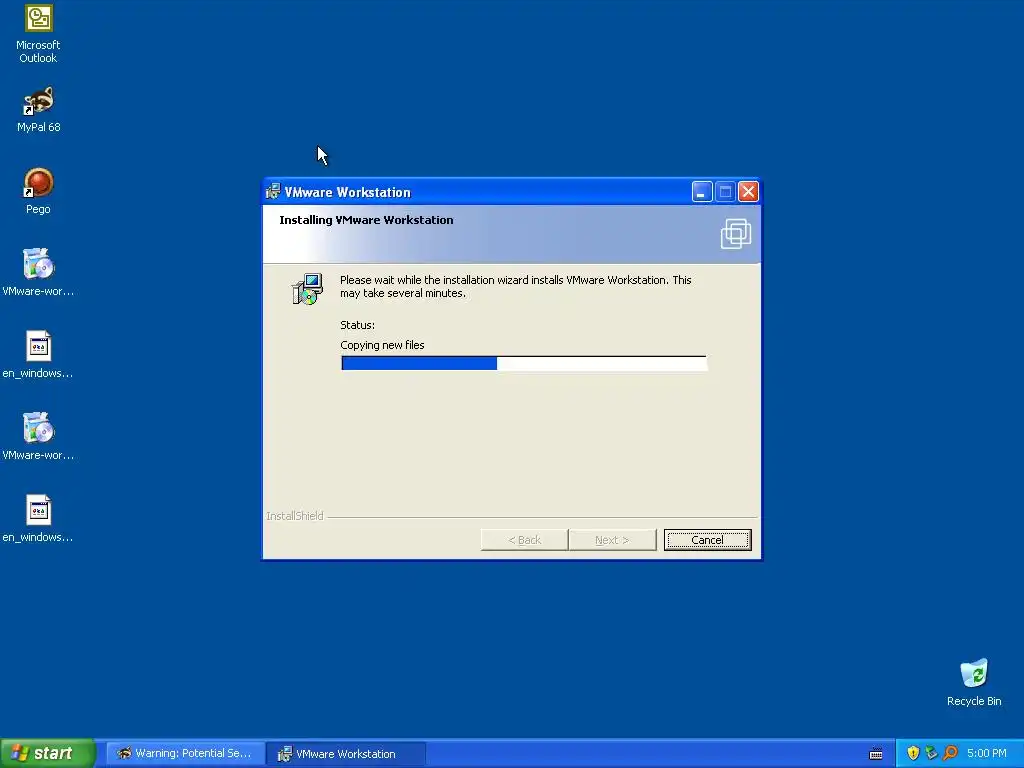The width and height of the screenshot is (1024, 768).
Task: Select the en_windows... file just above Recycle Bin level, lowest on desktop
Action: [38, 519]
